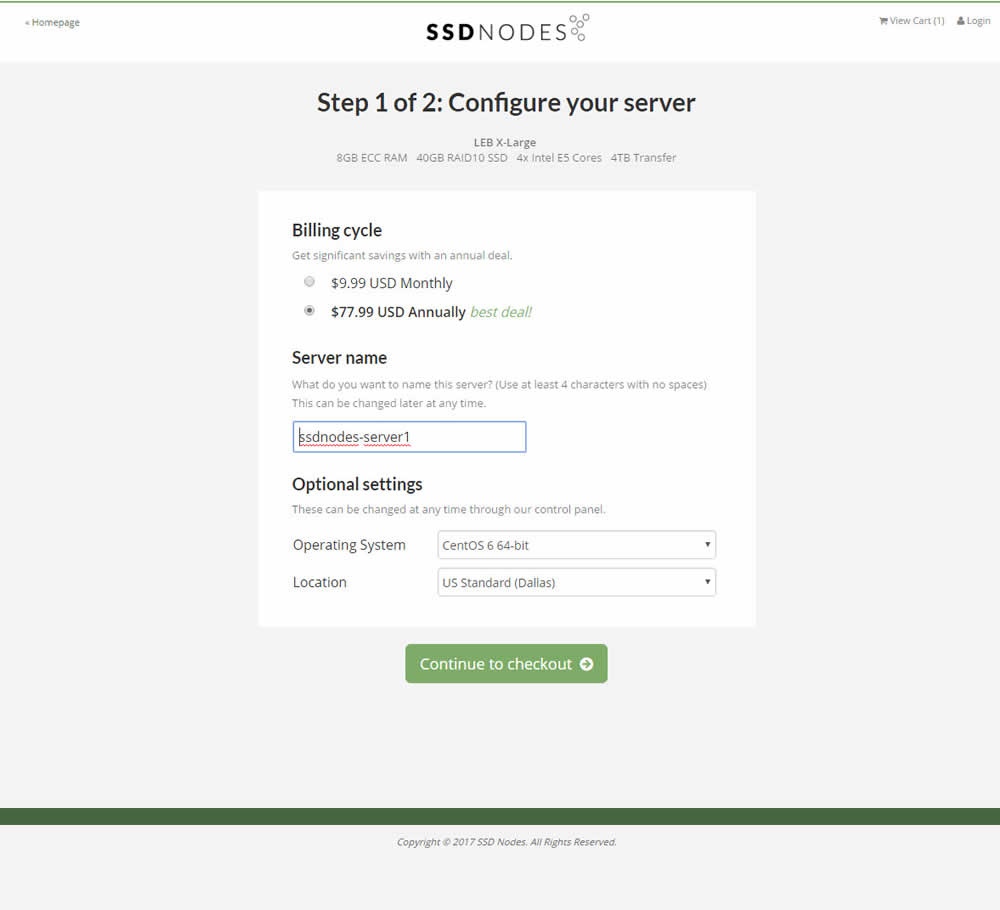The height and width of the screenshot is (910, 1000).
Task: Click inside the server name text field
Action: click(409, 437)
